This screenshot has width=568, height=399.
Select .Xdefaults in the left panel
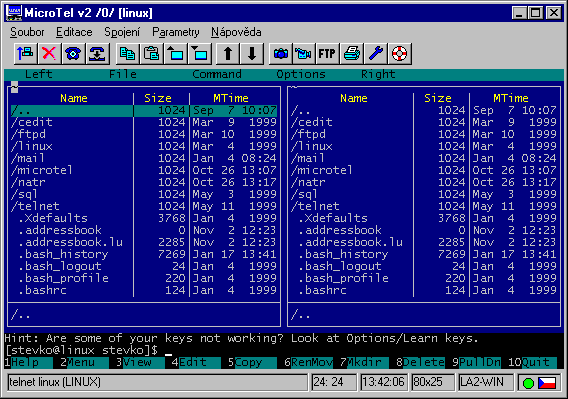coord(143,218)
